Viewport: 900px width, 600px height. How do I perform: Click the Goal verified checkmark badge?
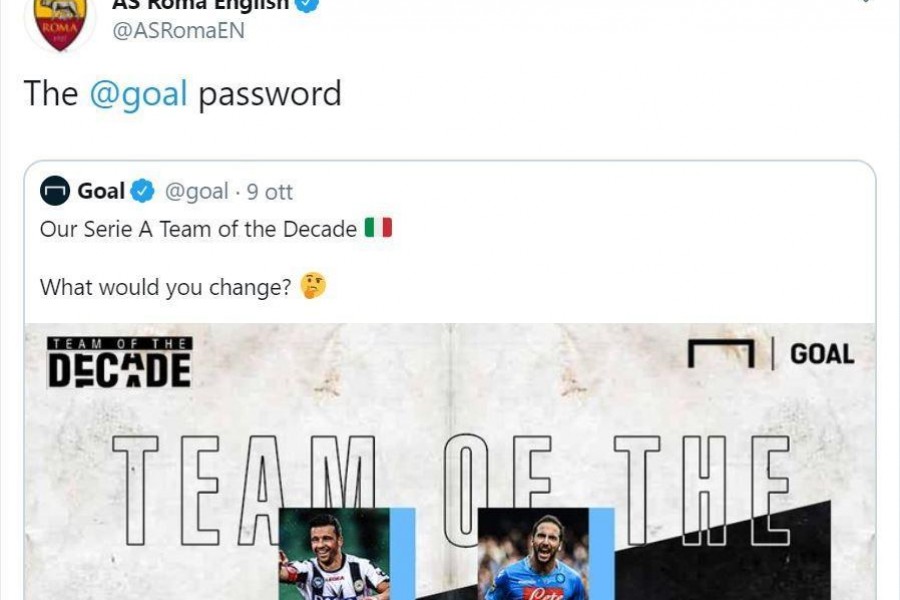click(x=142, y=191)
